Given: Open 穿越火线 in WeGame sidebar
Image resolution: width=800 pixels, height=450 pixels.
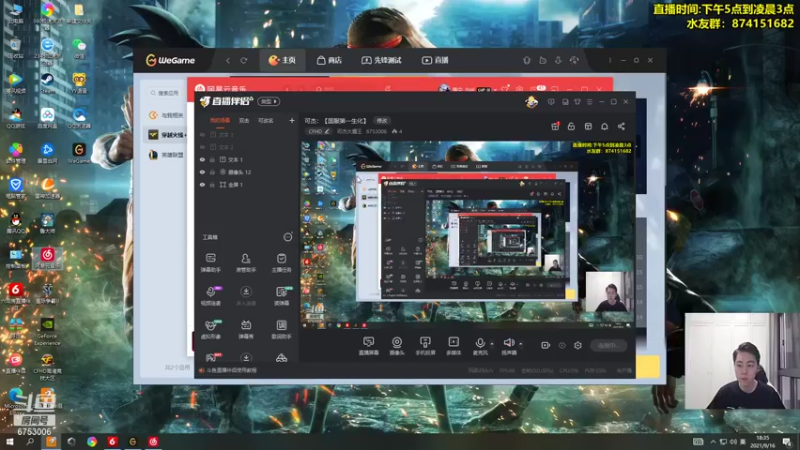Looking at the screenshot, I should 166,135.
